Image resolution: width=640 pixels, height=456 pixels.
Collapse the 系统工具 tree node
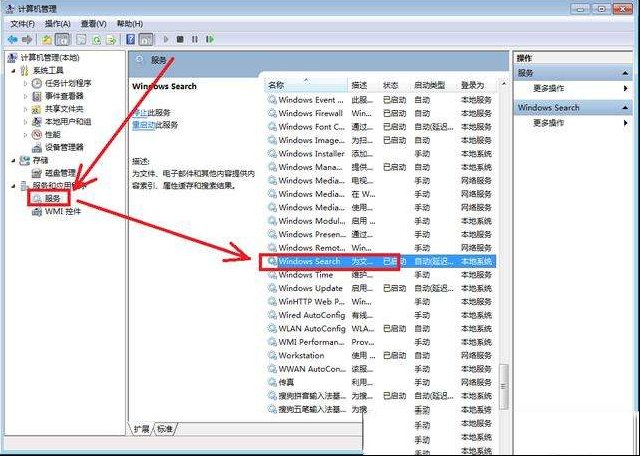(x=13, y=71)
